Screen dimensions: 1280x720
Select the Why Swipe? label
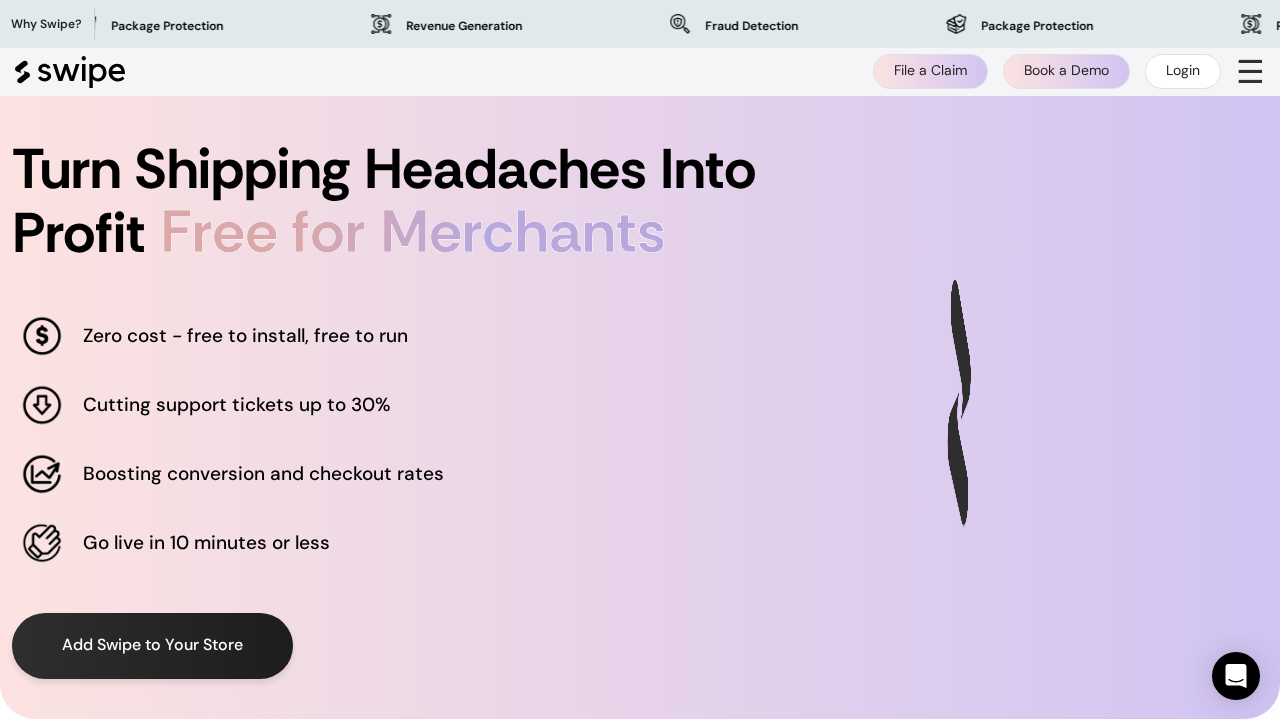coord(46,24)
